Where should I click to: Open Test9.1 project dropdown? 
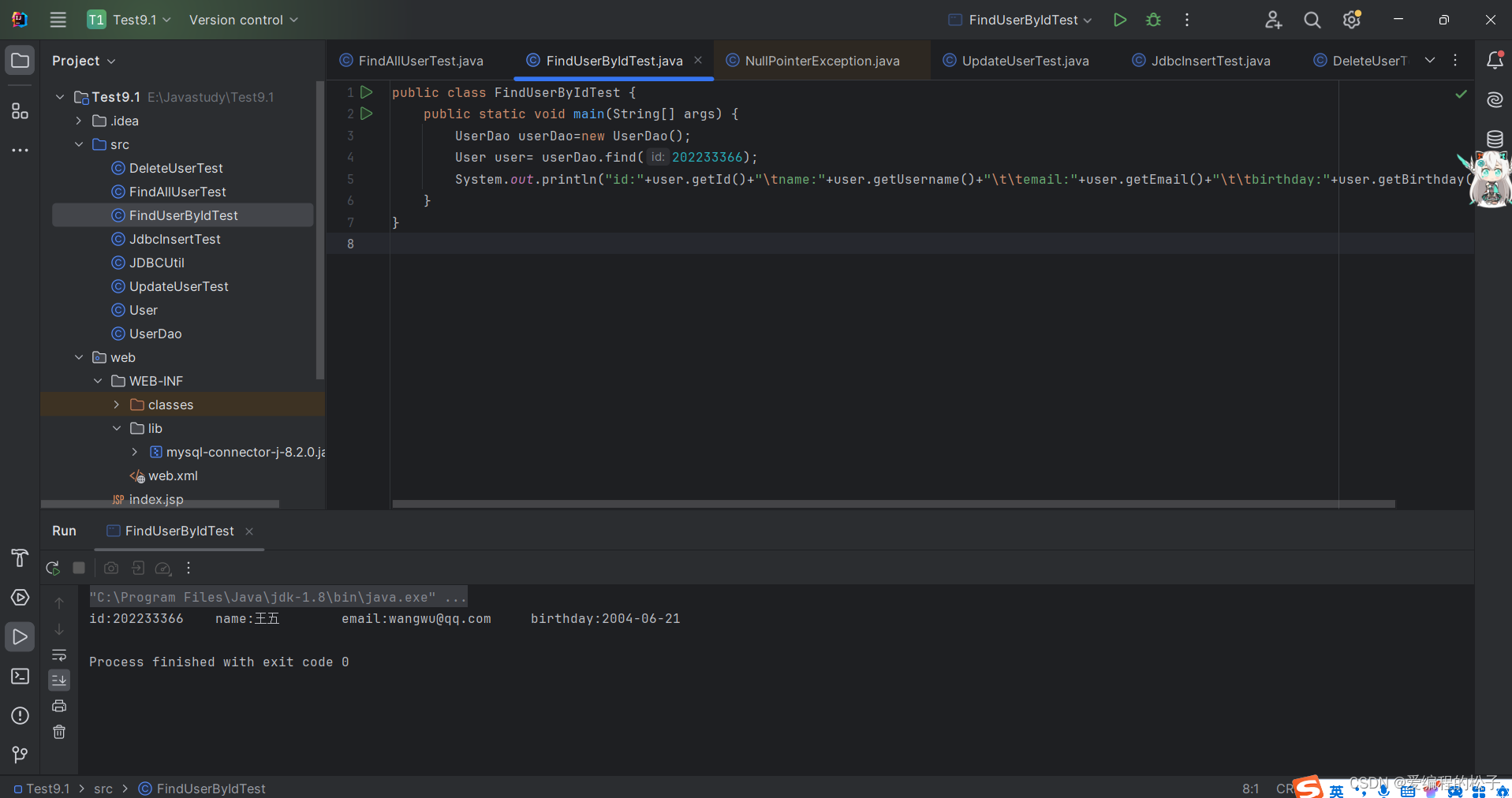tap(129, 20)
